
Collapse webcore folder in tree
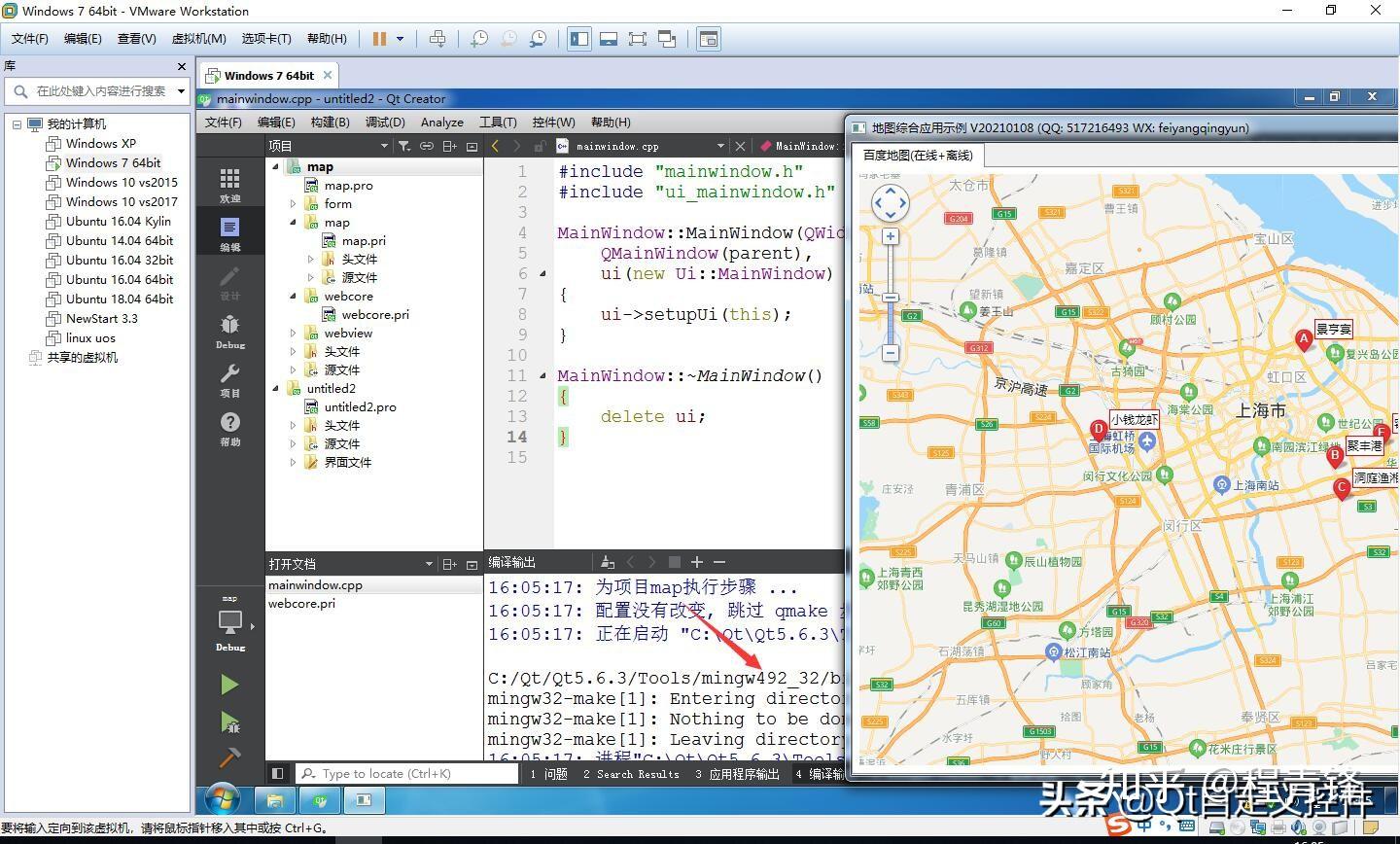[293, 297]
